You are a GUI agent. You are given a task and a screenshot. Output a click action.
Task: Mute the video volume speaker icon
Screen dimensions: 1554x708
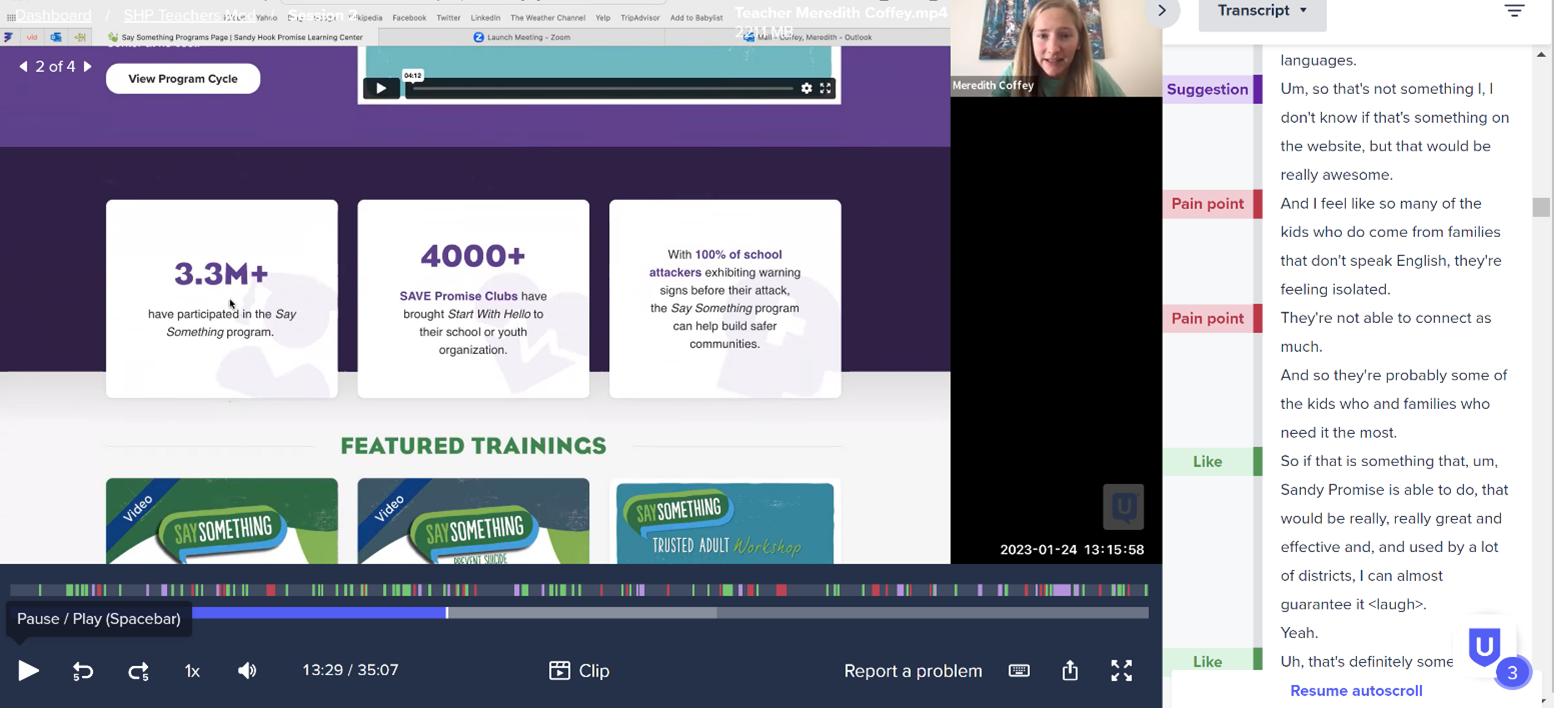[x=247, y=671]
